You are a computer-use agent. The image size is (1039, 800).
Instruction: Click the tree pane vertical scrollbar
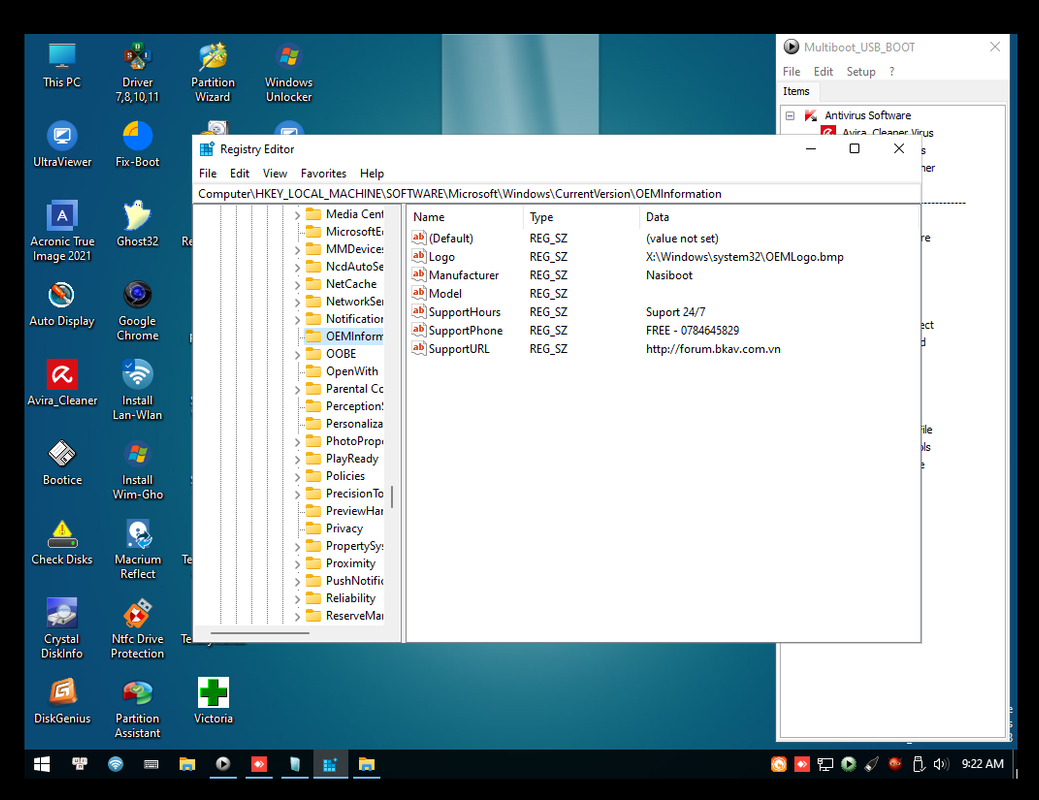pyautogui.click(x=392, y=496)
